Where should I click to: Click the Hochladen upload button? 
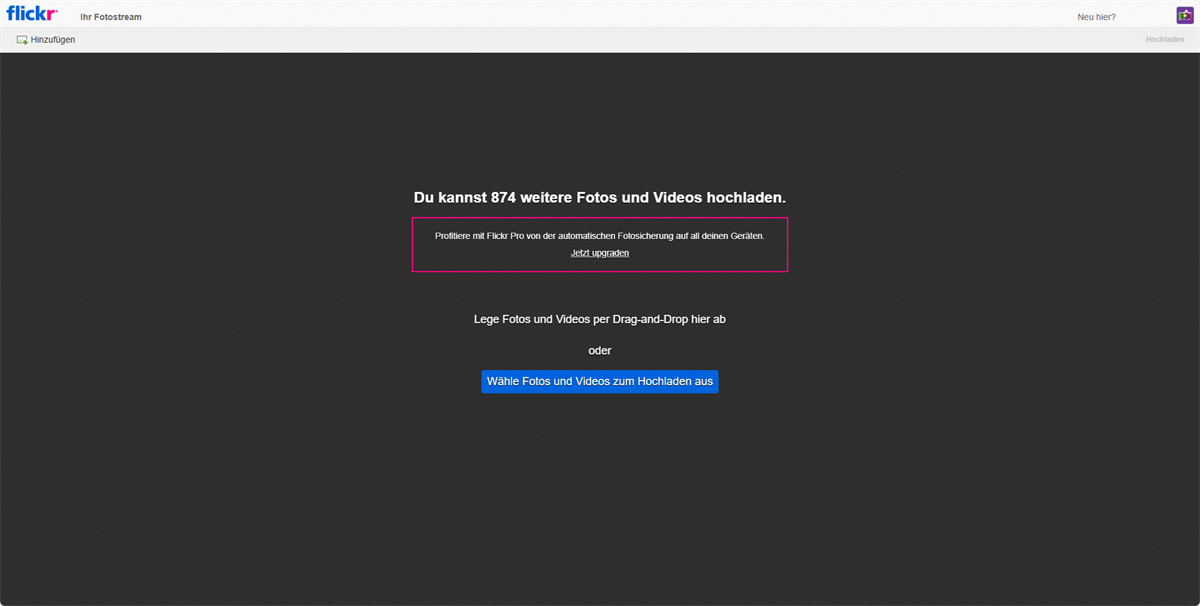1165,40
